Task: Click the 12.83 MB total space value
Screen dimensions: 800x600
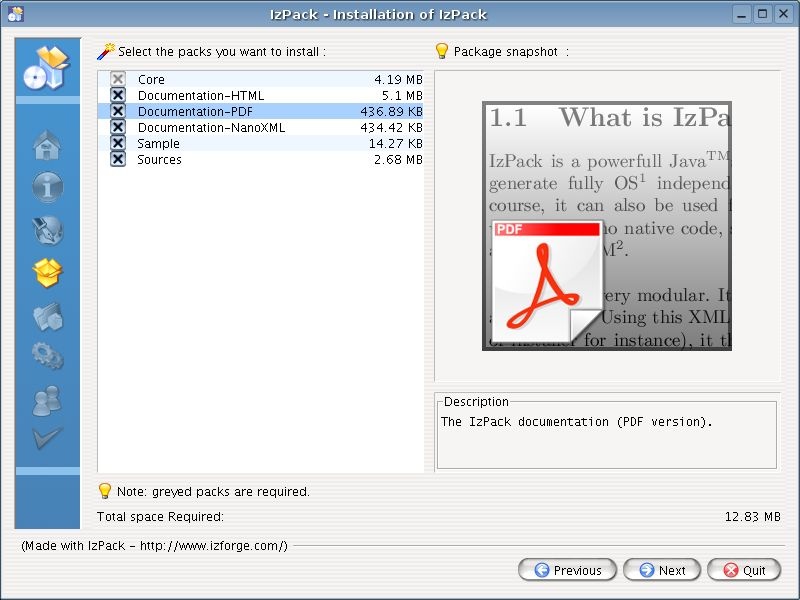Action: [x=753, y=517]
